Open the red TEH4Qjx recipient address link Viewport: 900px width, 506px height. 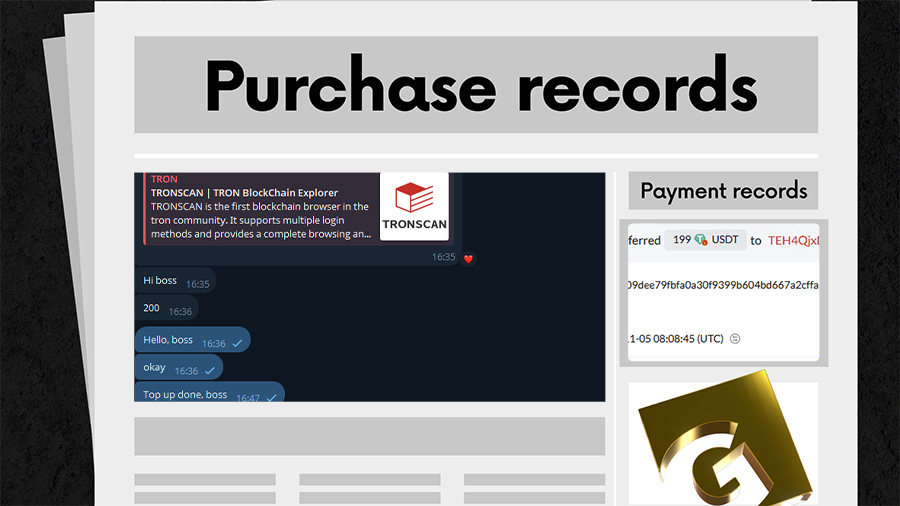click(x=793, y=240)
